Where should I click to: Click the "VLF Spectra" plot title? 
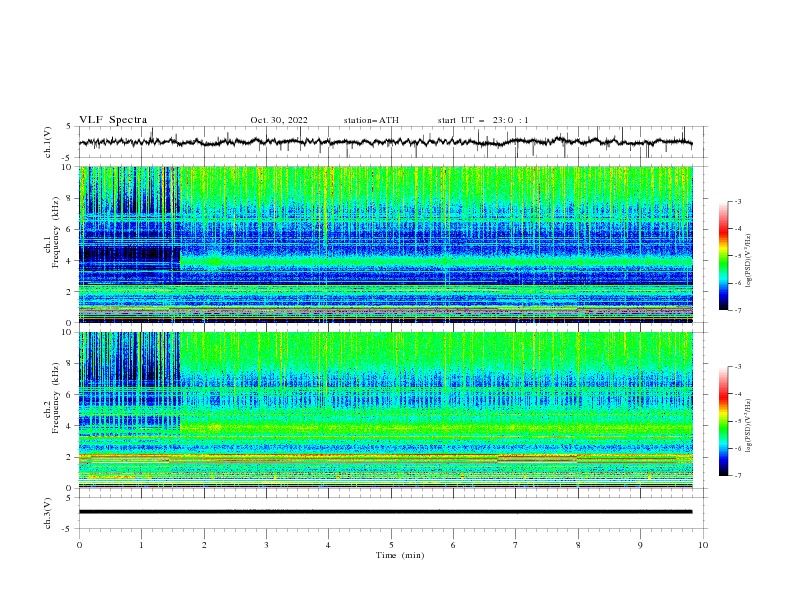point(113,120)
